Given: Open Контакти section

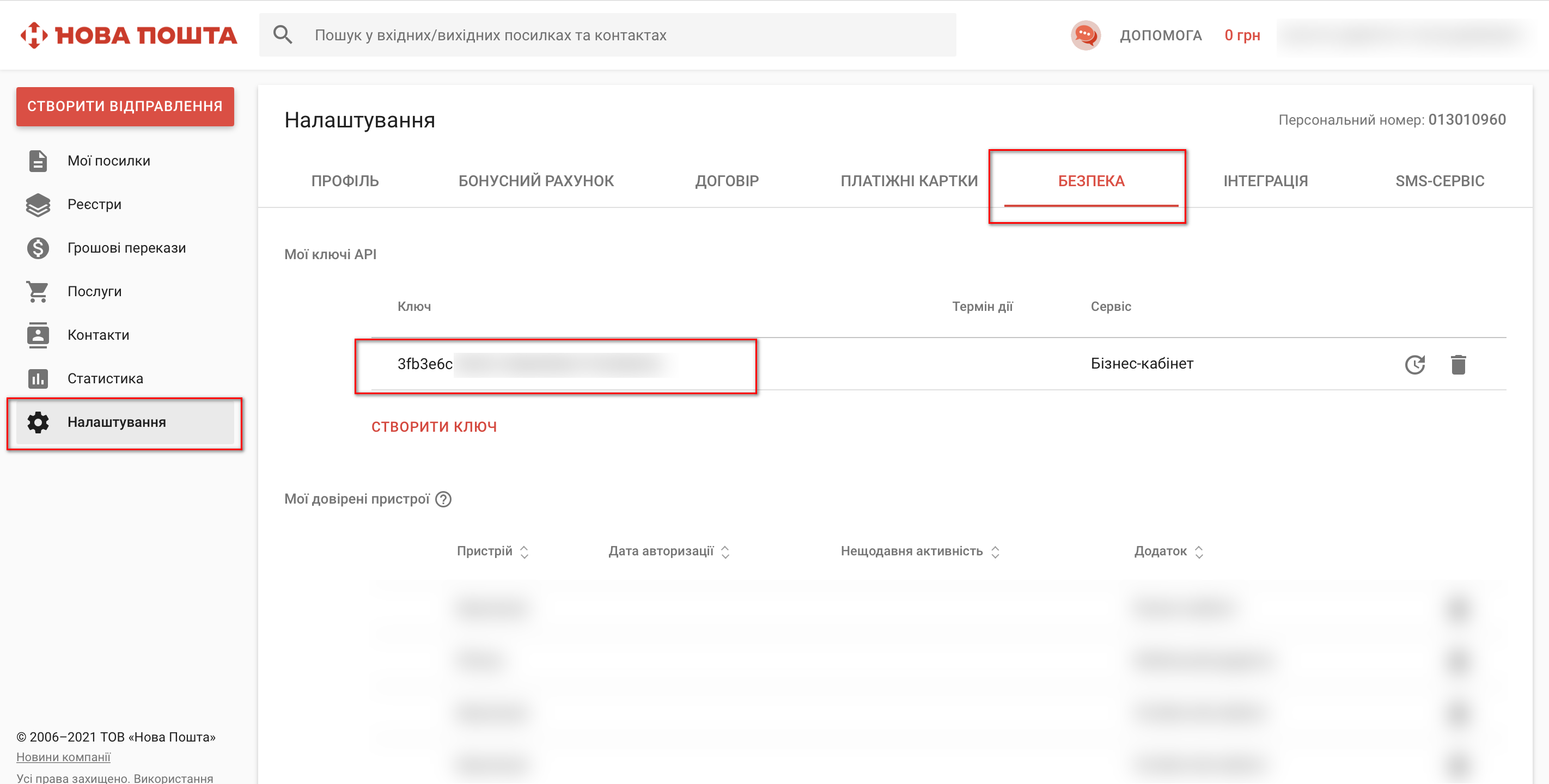Looking at the screenshot, I should click(125, 335).
